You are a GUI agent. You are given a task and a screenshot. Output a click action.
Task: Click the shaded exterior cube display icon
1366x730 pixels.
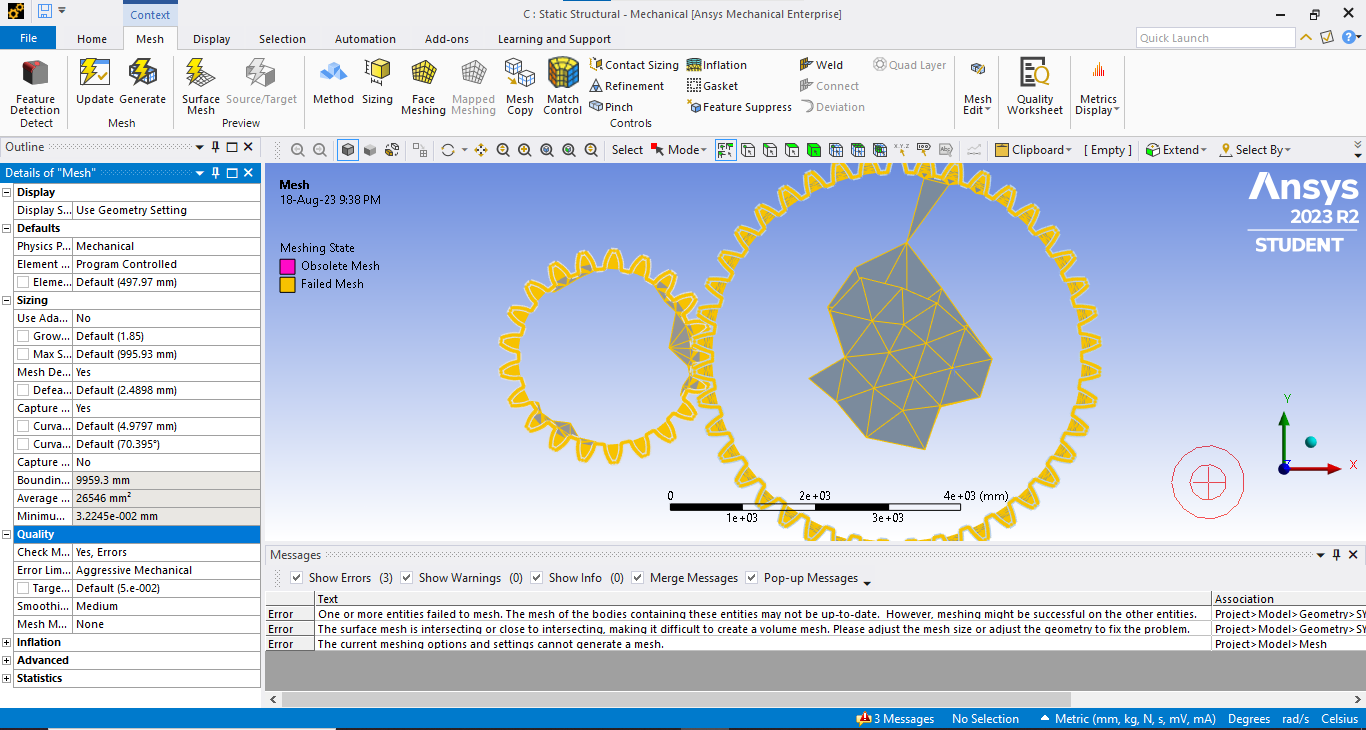(x=348, y=150)
